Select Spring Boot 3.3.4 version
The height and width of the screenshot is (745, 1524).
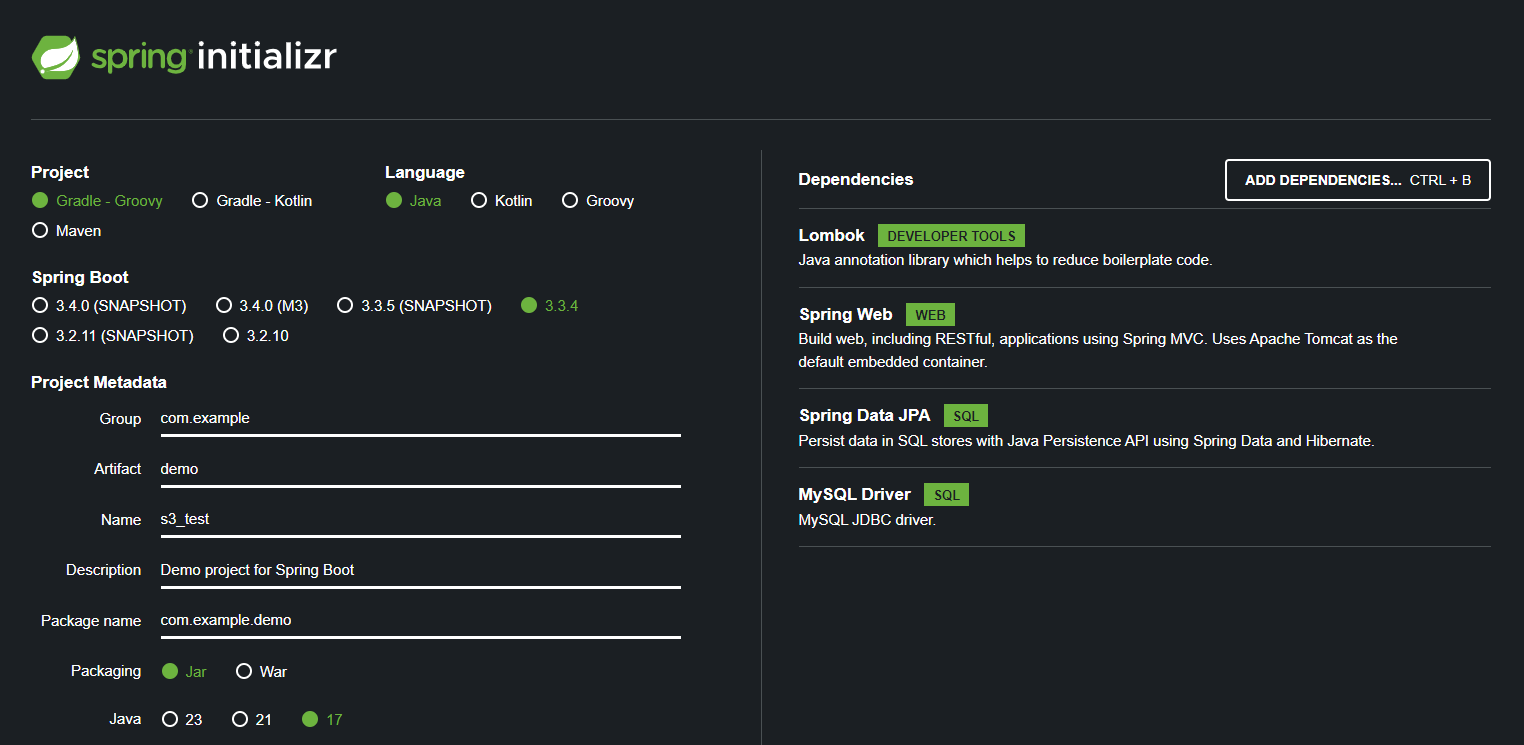click(x=550, y=306)
